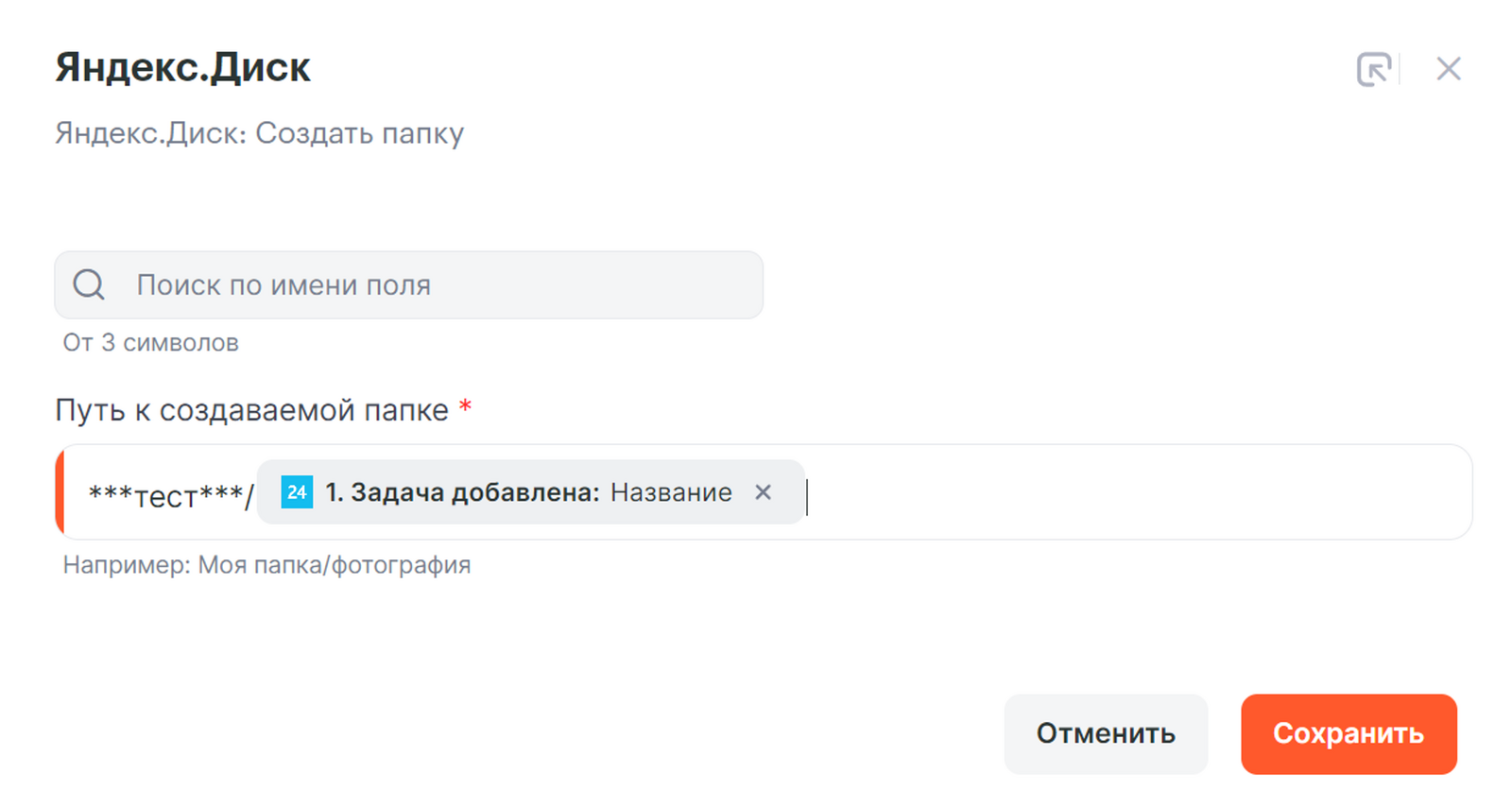Save settings with "Сохранить" button

[1348, 733]
